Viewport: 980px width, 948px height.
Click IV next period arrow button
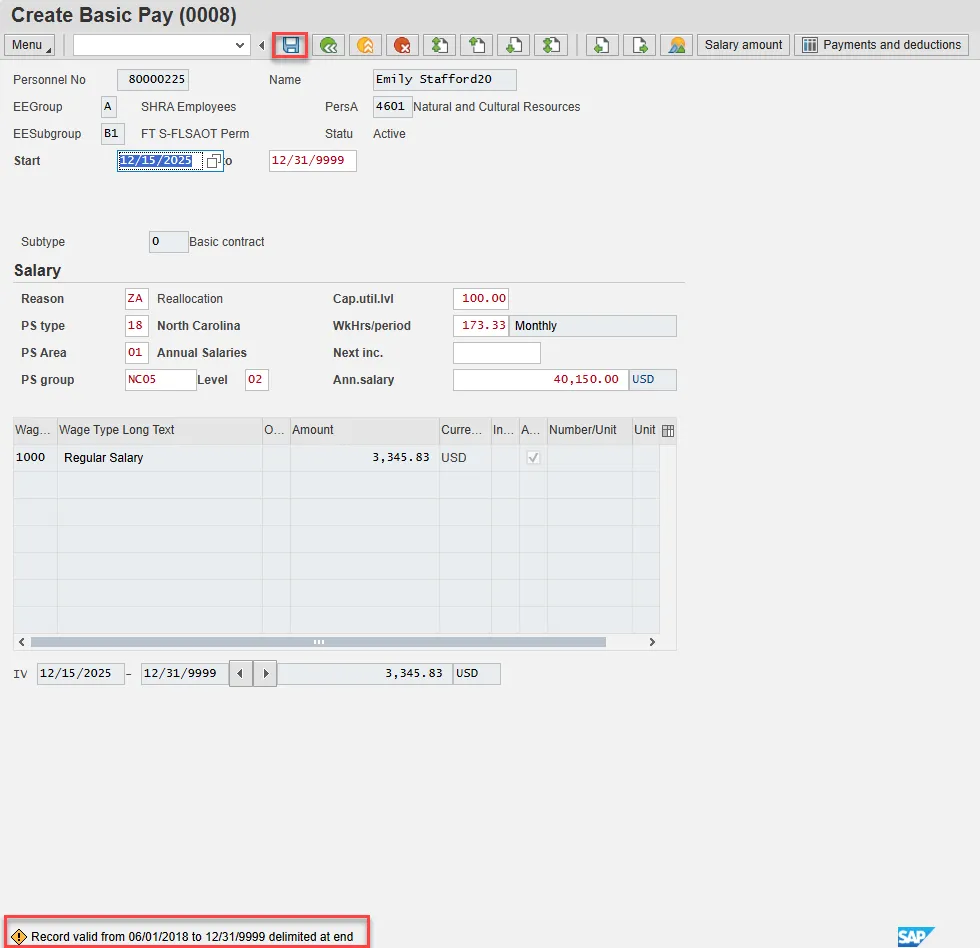coord(265,674)
